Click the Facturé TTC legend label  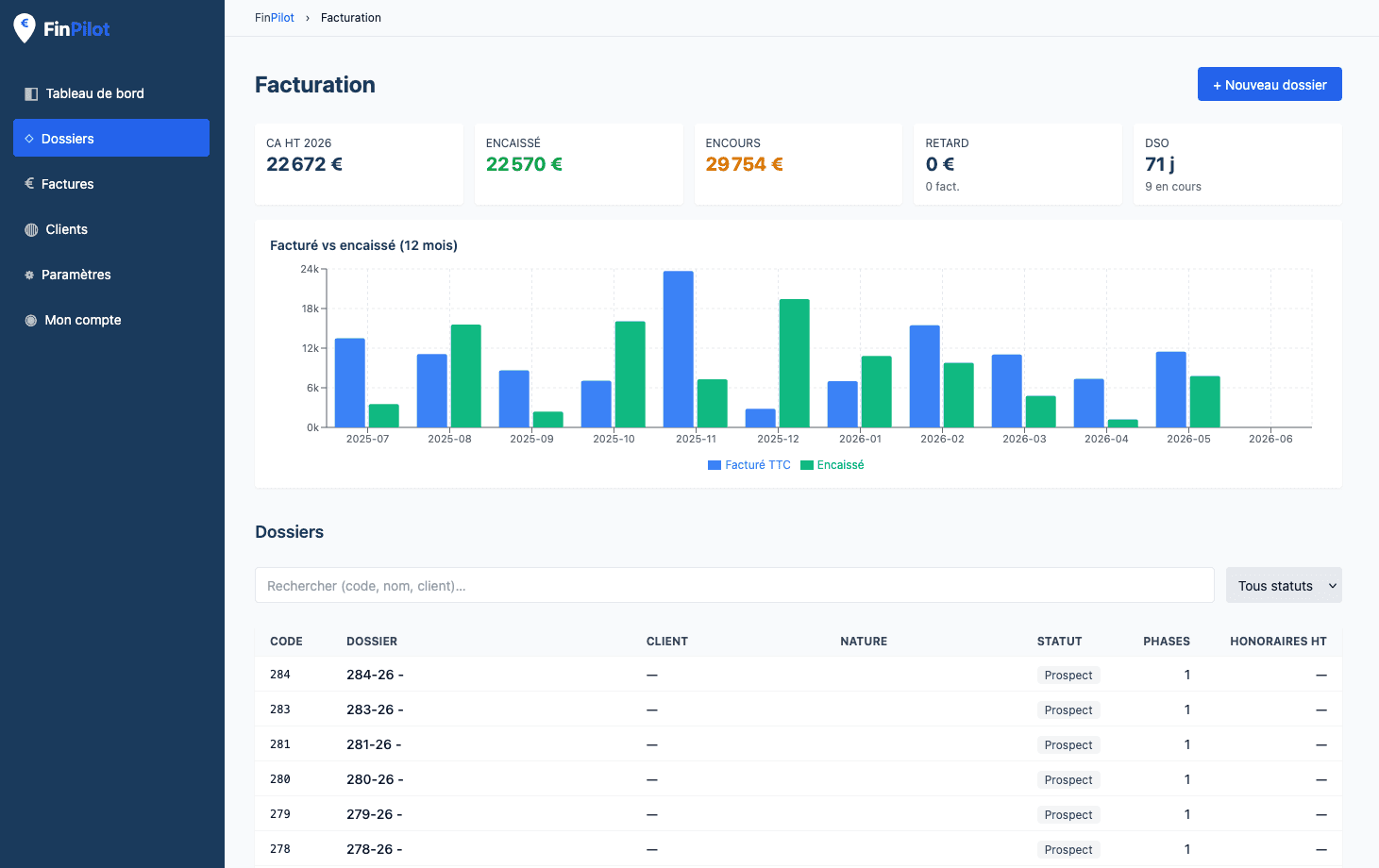click(758, 465)
